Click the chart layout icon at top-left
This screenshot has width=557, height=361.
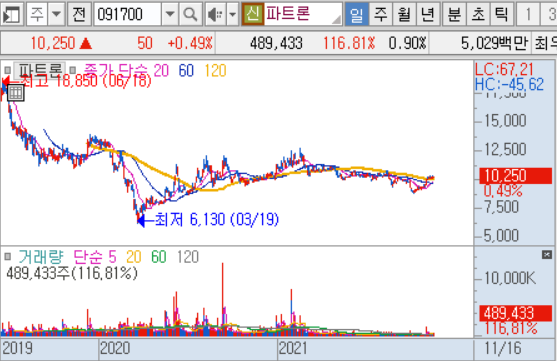[x=12, y=14]
